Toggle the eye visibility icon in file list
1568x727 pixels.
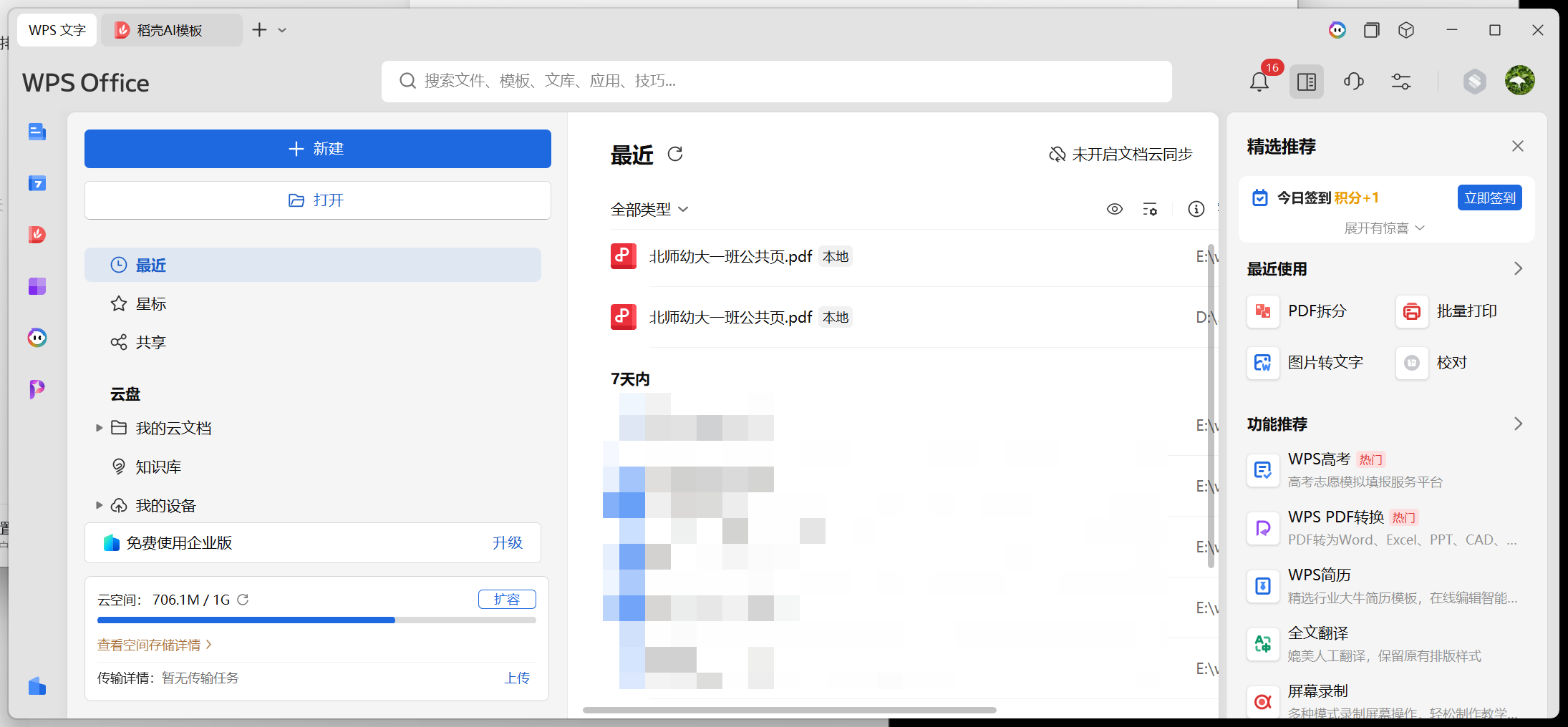[1115, 209]
